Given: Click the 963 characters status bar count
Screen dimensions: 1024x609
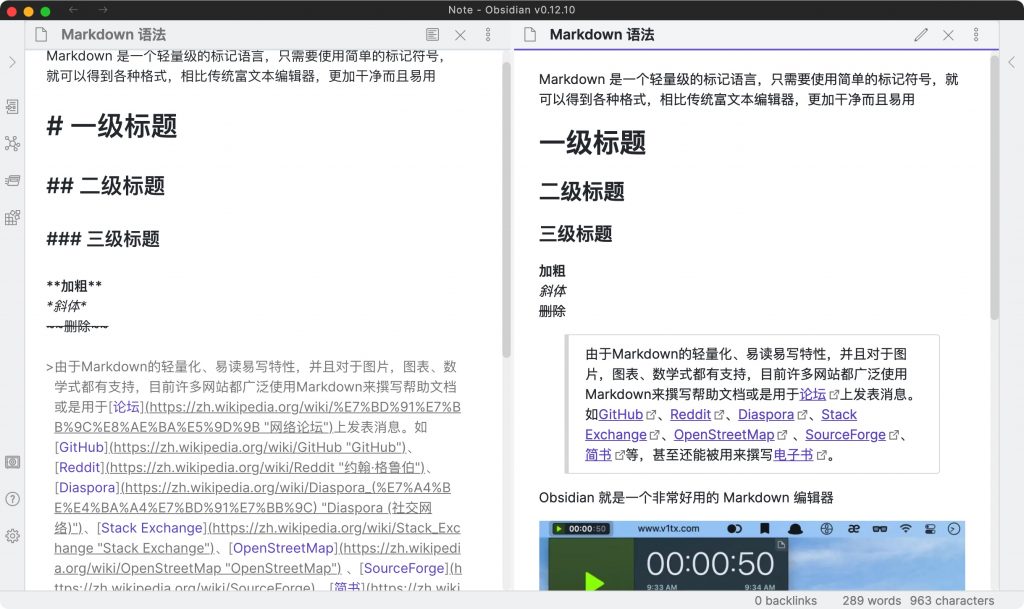Looking at the screenshot, I should [952, 601].
